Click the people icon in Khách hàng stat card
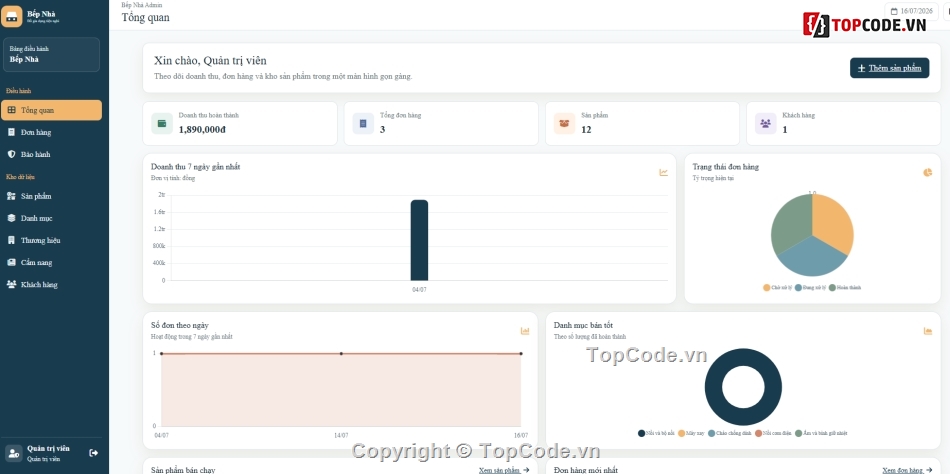 [x=765, y=124]
